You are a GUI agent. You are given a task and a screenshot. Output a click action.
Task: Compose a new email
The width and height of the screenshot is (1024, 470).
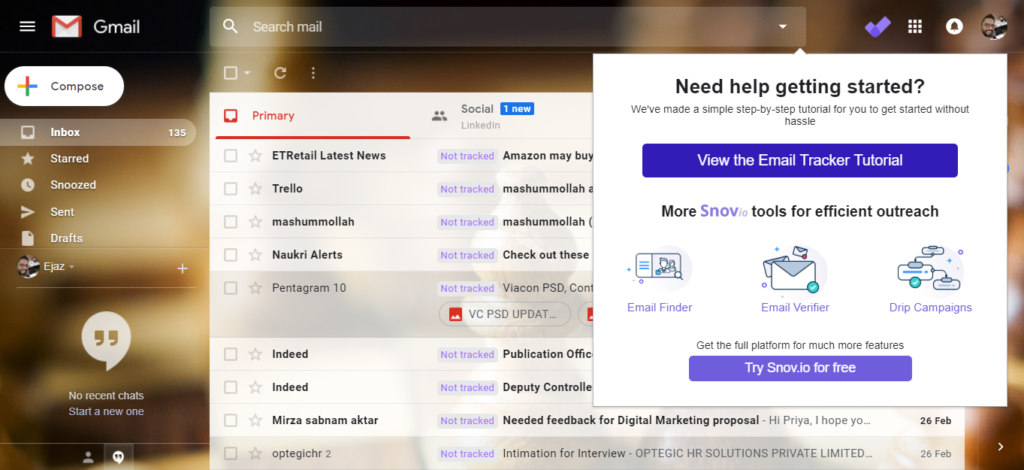(64, 86)
